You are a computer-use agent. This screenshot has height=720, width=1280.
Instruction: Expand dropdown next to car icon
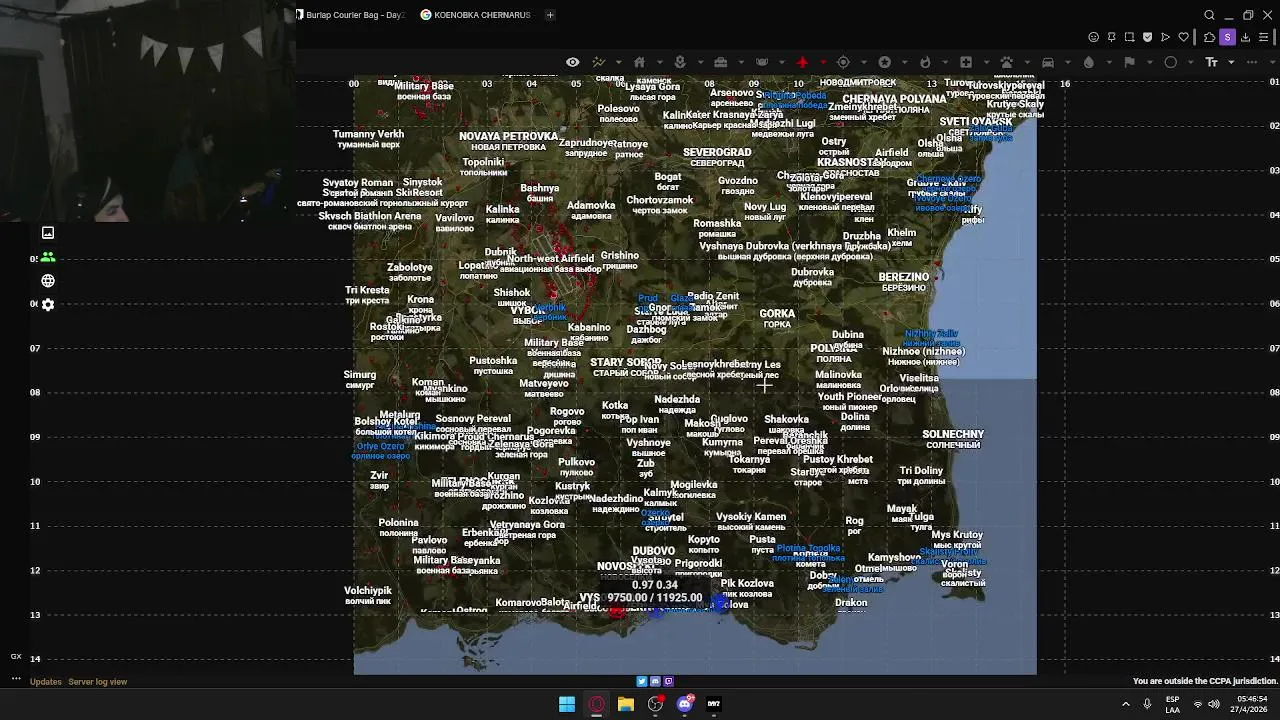pyautogui.click(x=1068, y=62)
